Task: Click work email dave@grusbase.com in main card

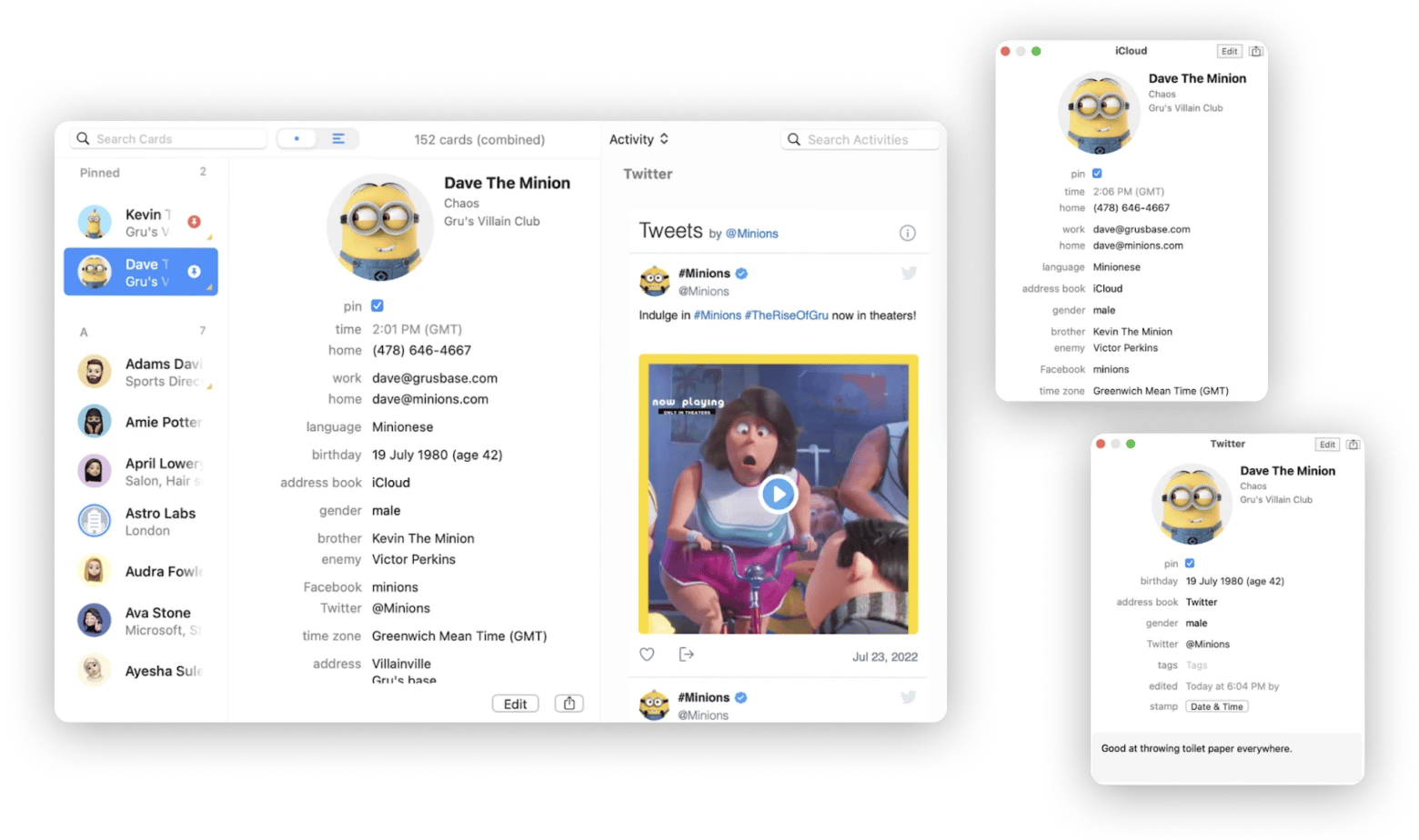Action: click(x=435, y=378)
